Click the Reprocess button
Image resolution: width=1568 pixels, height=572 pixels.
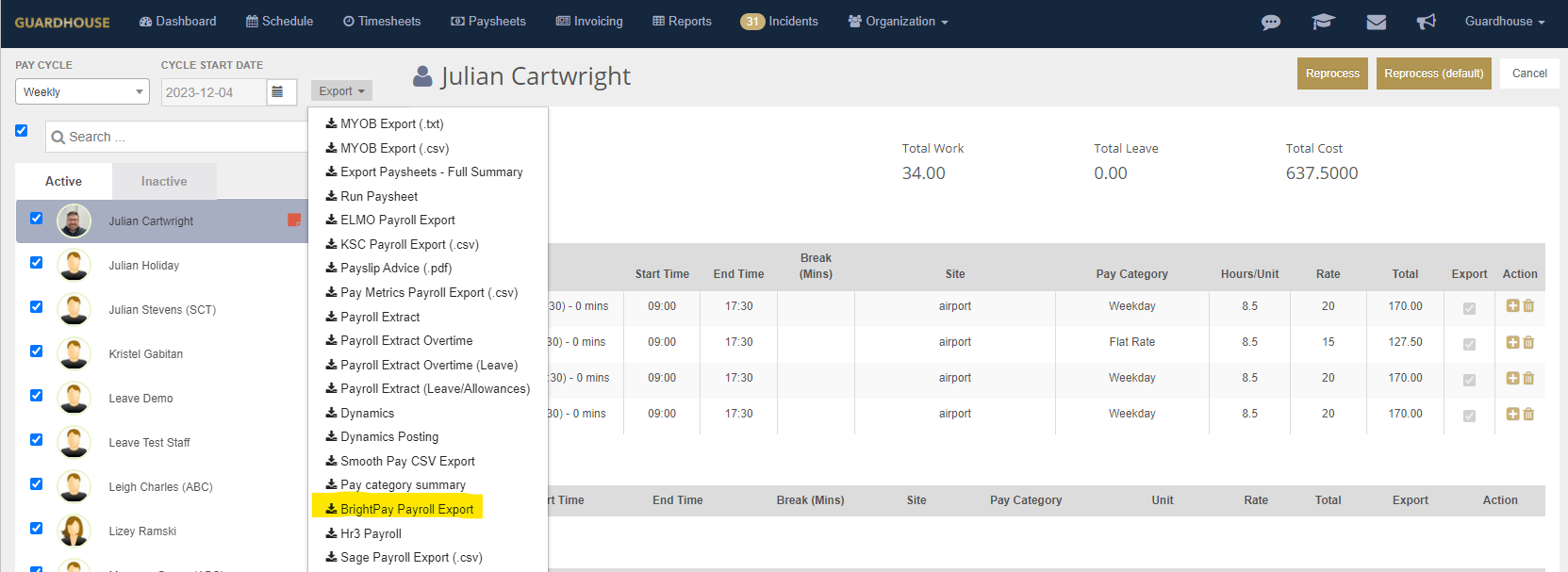[x=1332, y=74]
